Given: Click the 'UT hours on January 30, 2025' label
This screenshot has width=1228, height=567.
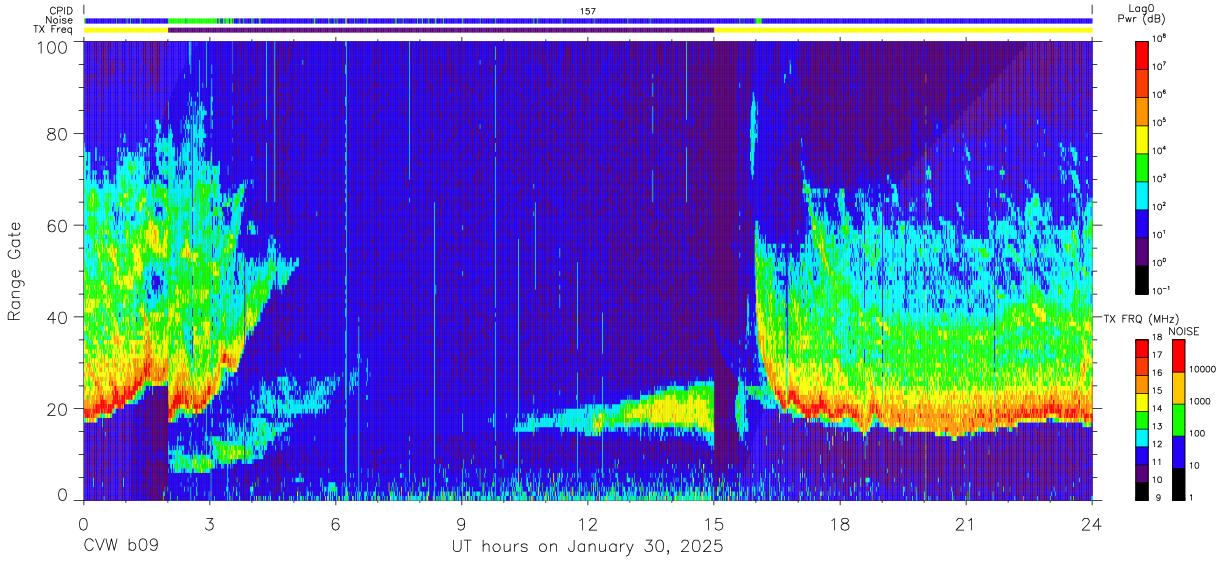Looking at the screenshot, I should click(588, 548).
